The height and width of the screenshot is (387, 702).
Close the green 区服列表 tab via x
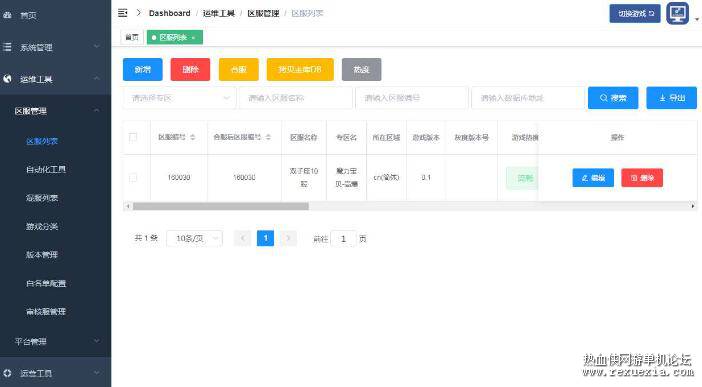[x=193, y=38]
